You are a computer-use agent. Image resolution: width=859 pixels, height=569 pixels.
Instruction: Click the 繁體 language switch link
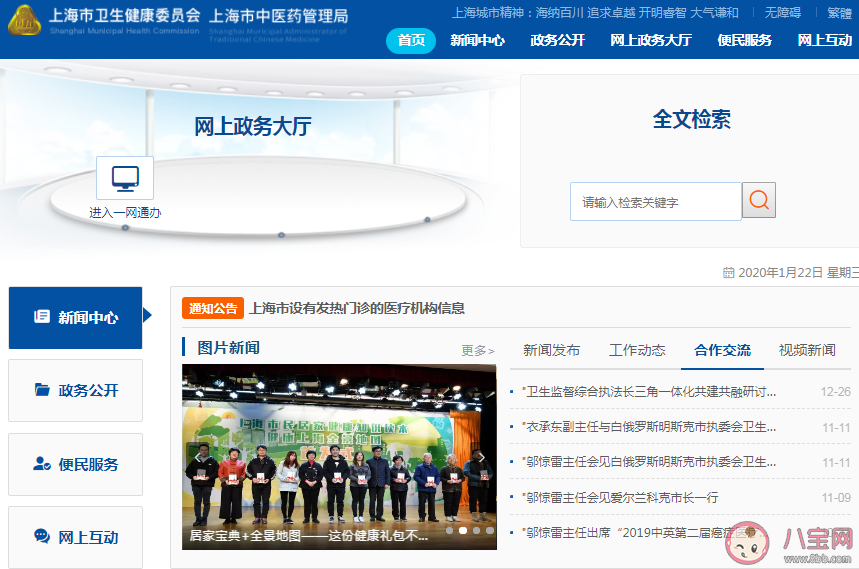coord(839,13)
